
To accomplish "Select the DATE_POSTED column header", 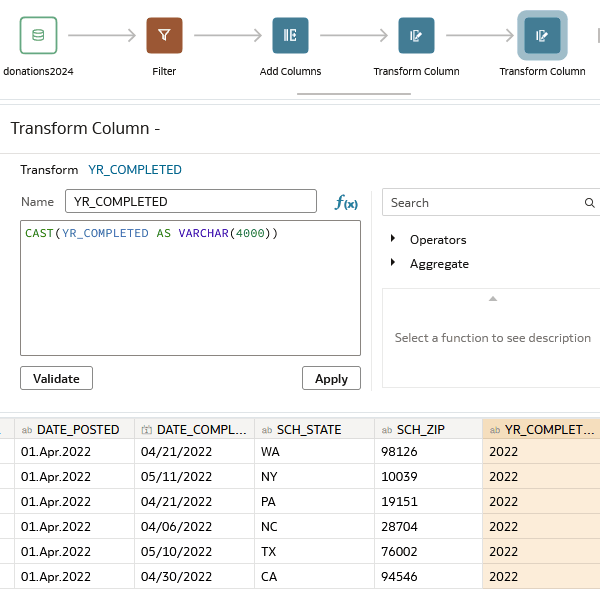I will tap(75, 429).
